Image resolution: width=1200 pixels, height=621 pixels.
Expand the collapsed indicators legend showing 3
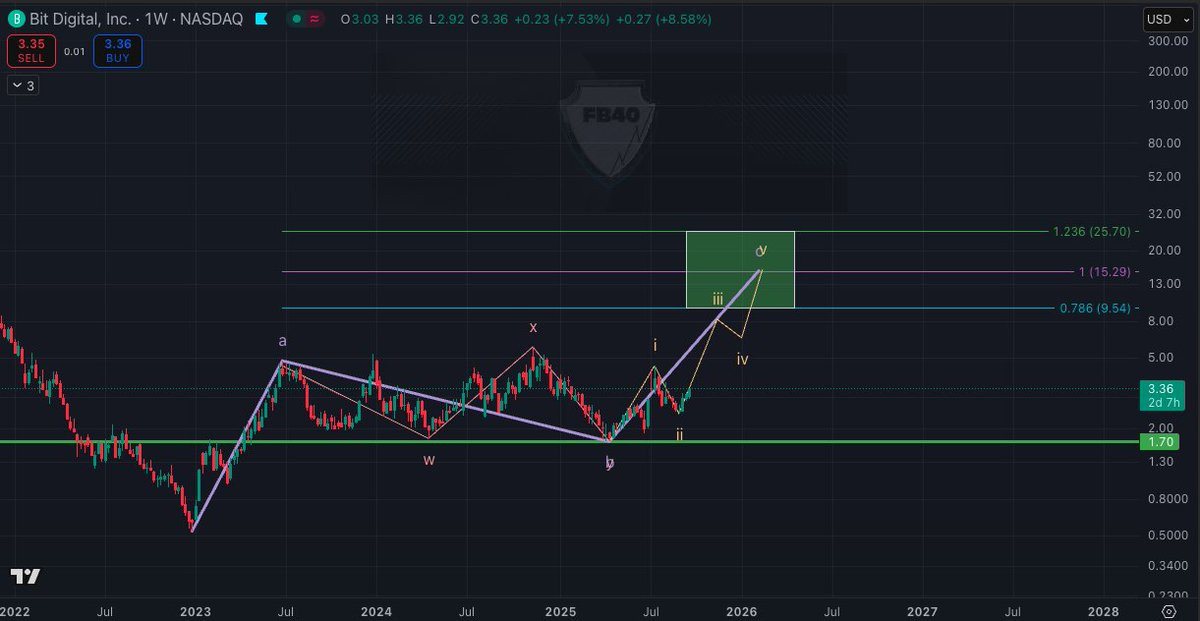pos(22,86)
